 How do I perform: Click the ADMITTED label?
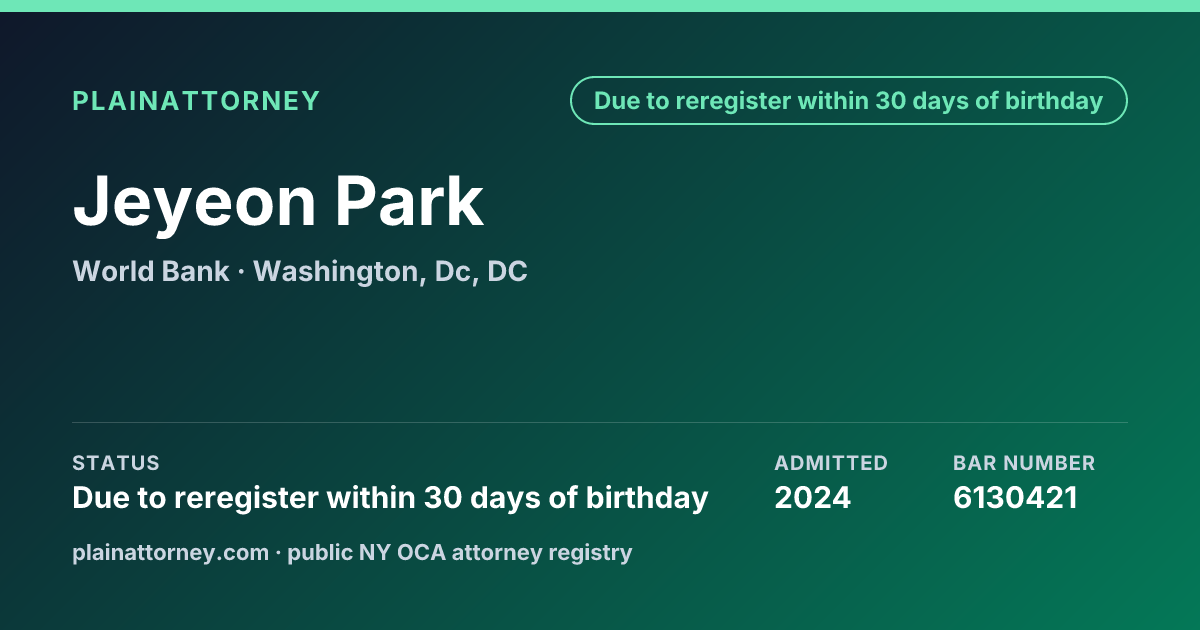tap(831, 463)
